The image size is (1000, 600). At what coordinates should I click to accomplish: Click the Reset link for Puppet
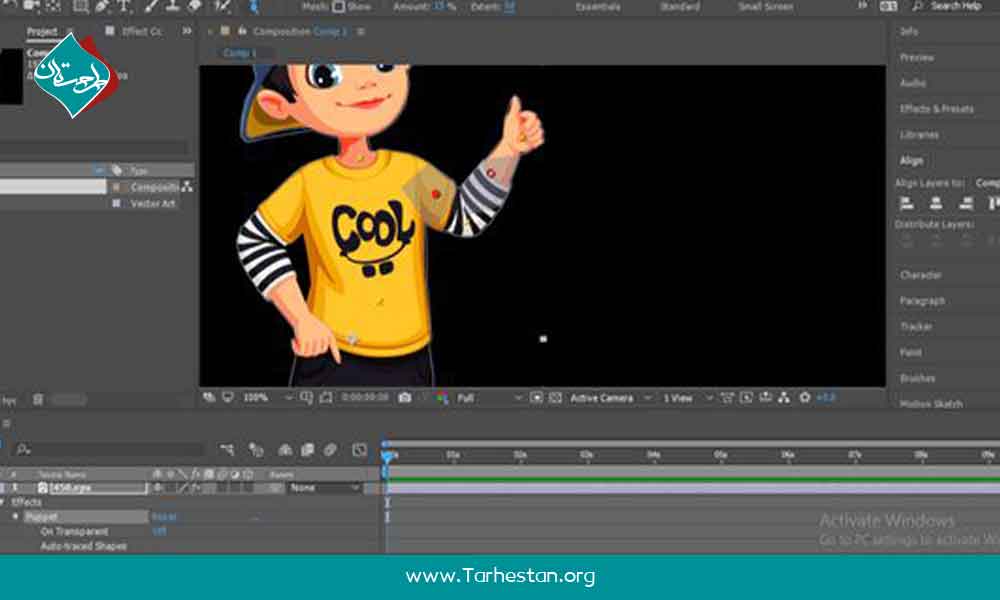163,517
